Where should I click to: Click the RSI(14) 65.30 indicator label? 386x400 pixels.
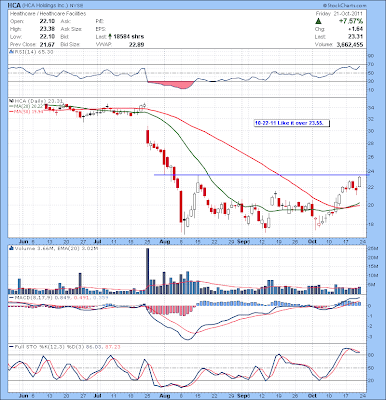[x=33, y=52]
